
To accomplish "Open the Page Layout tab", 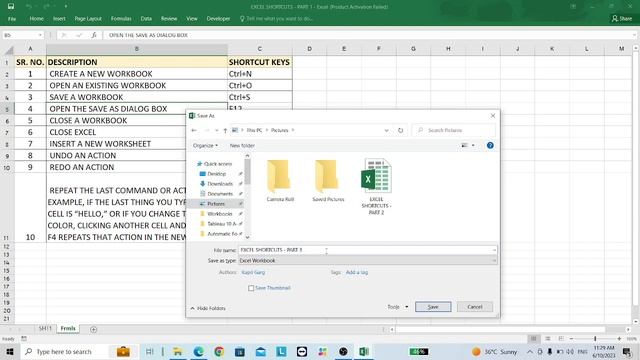I will (x=88, y=19).
